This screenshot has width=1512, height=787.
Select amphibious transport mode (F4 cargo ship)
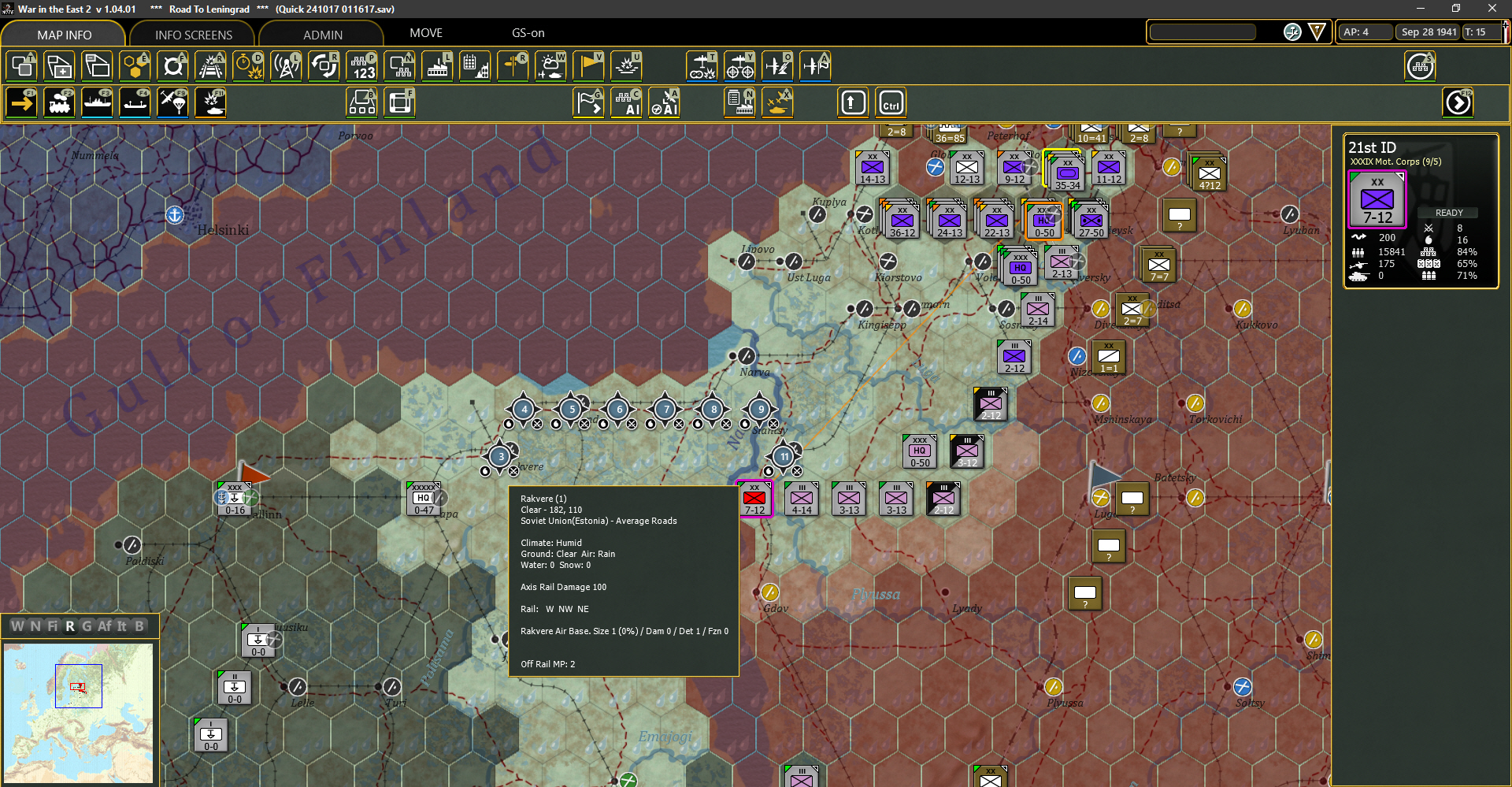(x=135, y=102)
